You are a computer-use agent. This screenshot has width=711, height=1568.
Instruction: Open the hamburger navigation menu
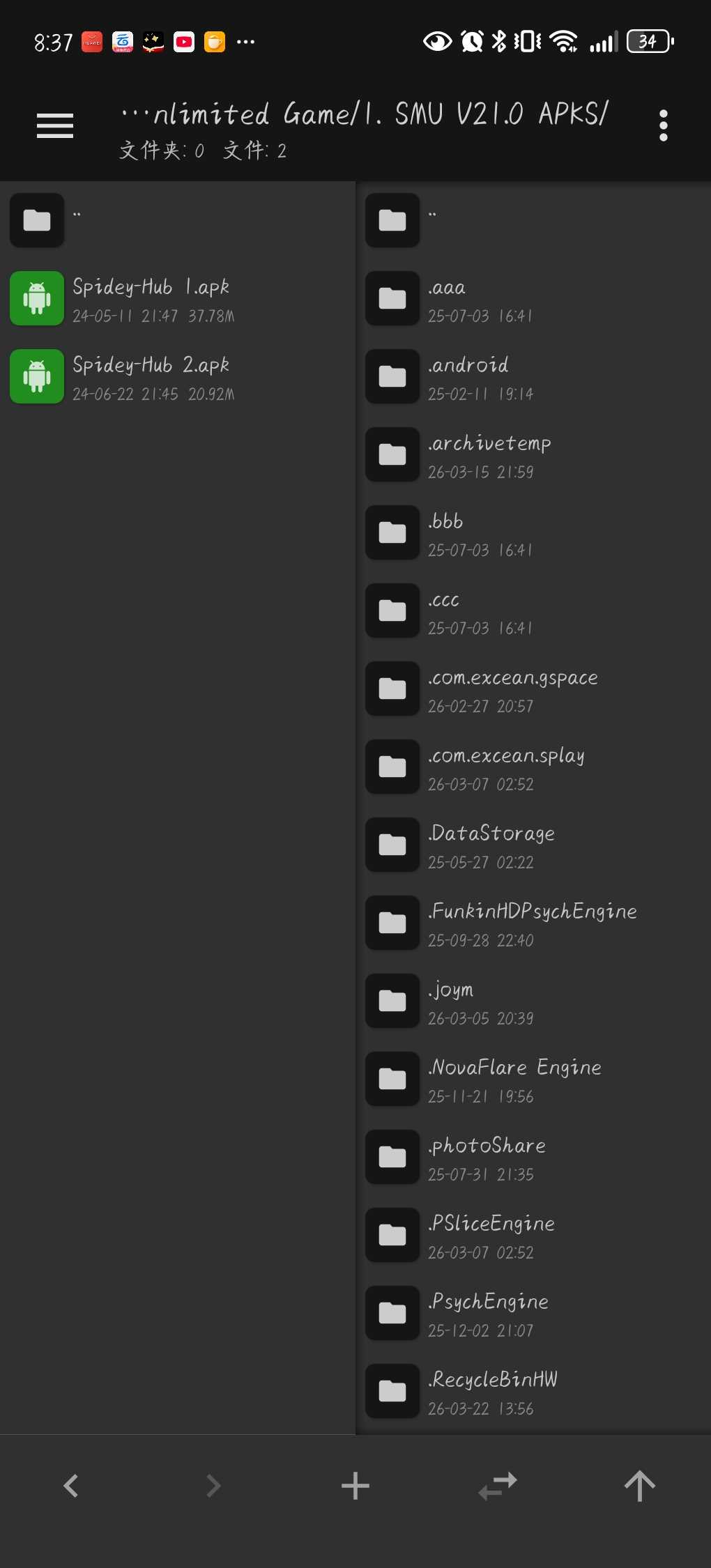point(55,125)
